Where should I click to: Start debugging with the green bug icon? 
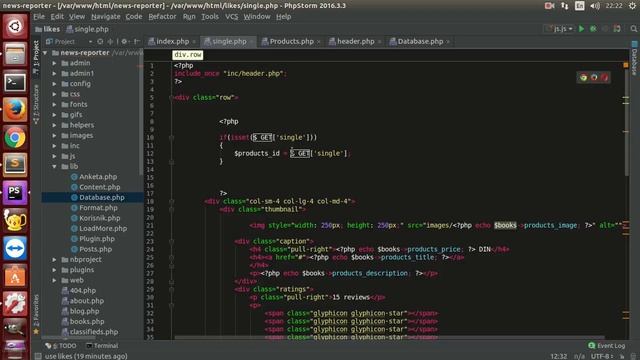(593, 29)
